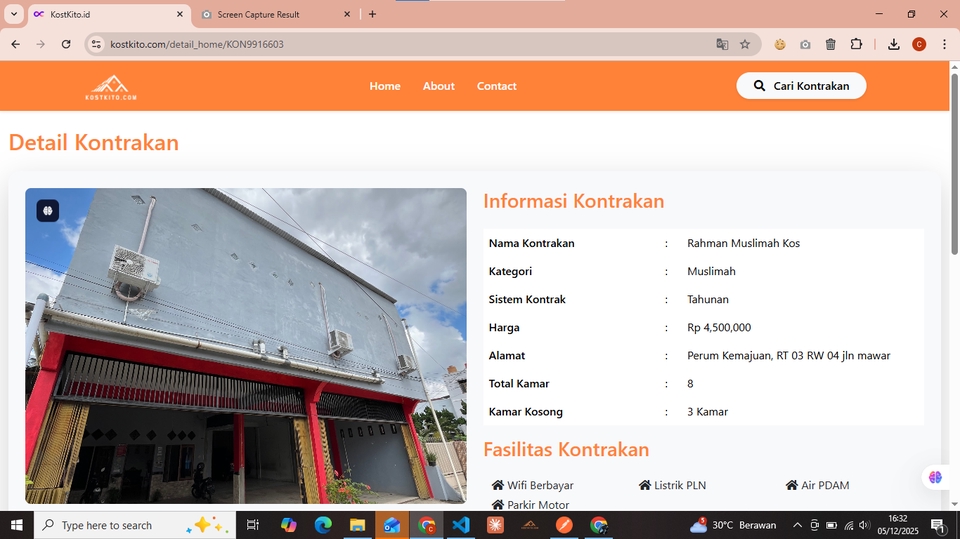The image size is (960, 539).
Task: Click the Fasilitas Kontrakan heading
Action: 566,450
